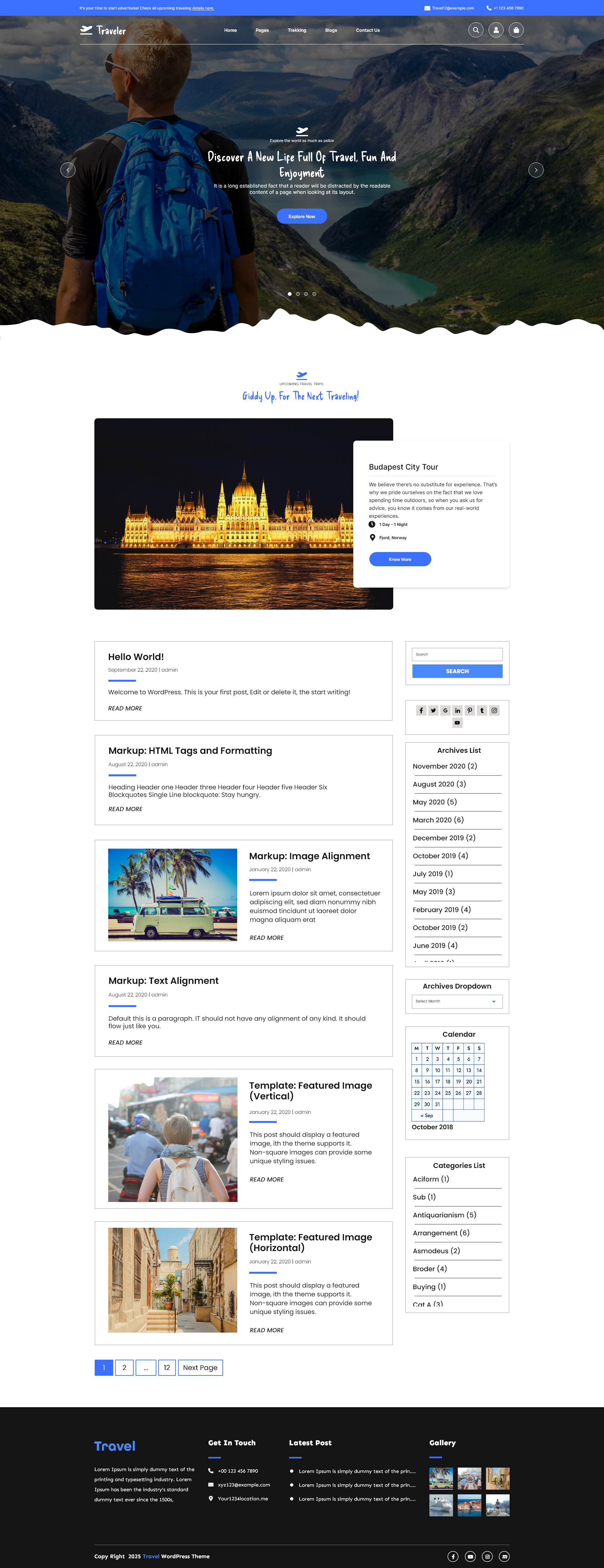Select the fourth hero slider dot
This screenshot has width=604, height=1568.
(x=315, y=294)
